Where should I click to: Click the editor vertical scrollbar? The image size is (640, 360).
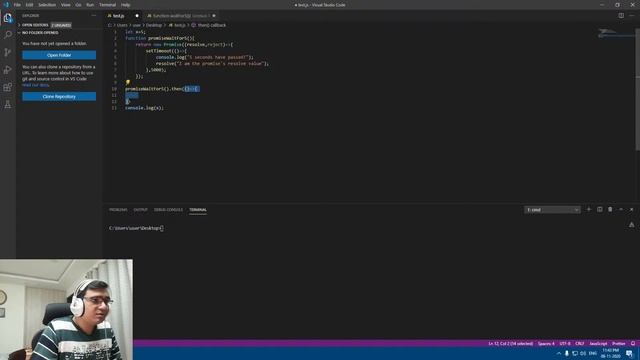(x=637, y=90)
